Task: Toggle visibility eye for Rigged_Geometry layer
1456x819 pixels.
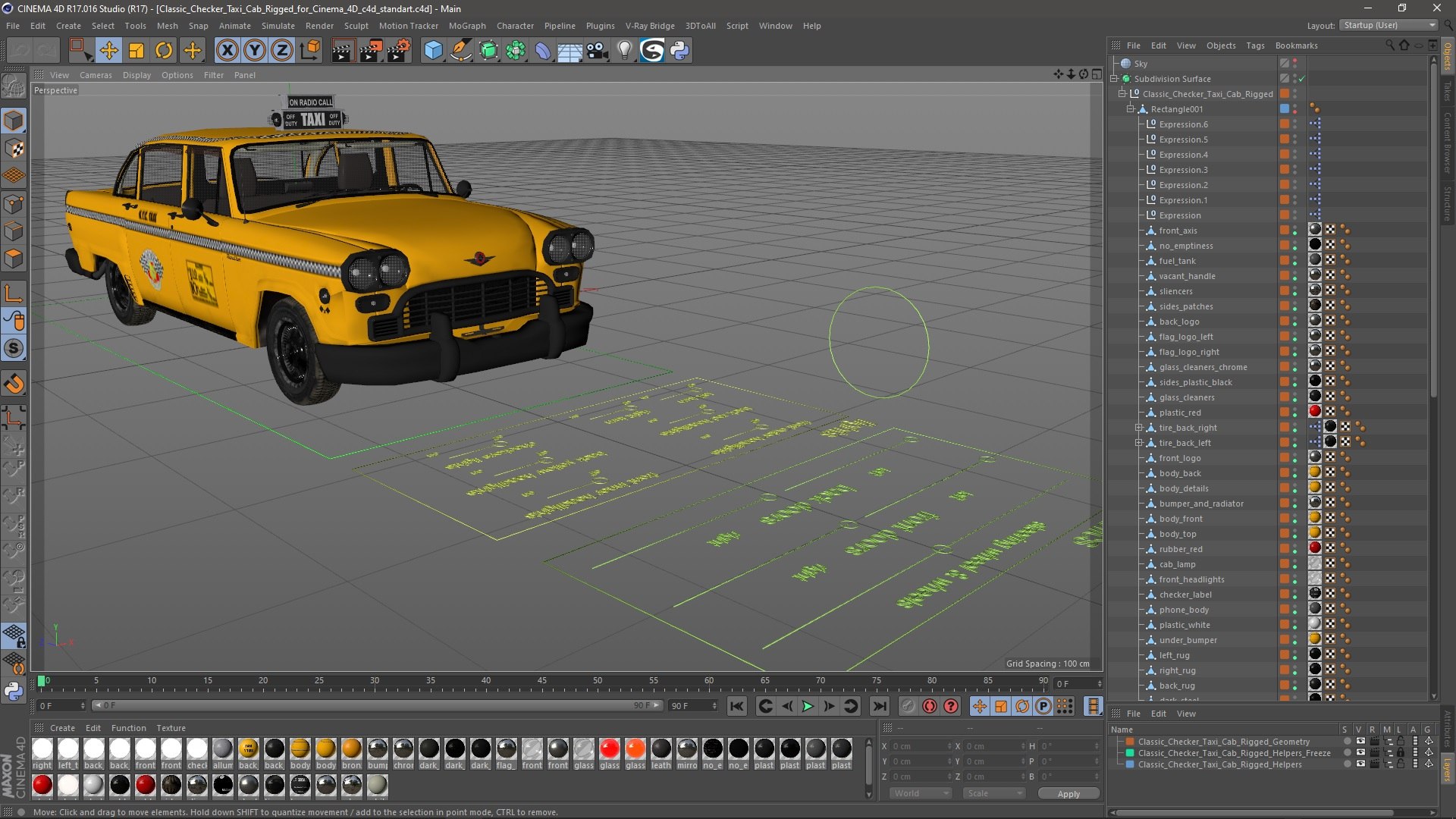Action: click(x=1360, y=742)
